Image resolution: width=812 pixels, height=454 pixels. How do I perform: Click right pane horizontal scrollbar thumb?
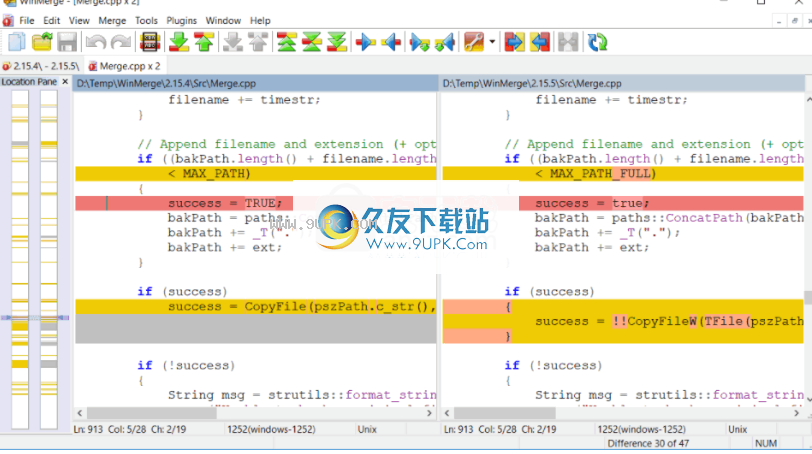click(504, 413)
